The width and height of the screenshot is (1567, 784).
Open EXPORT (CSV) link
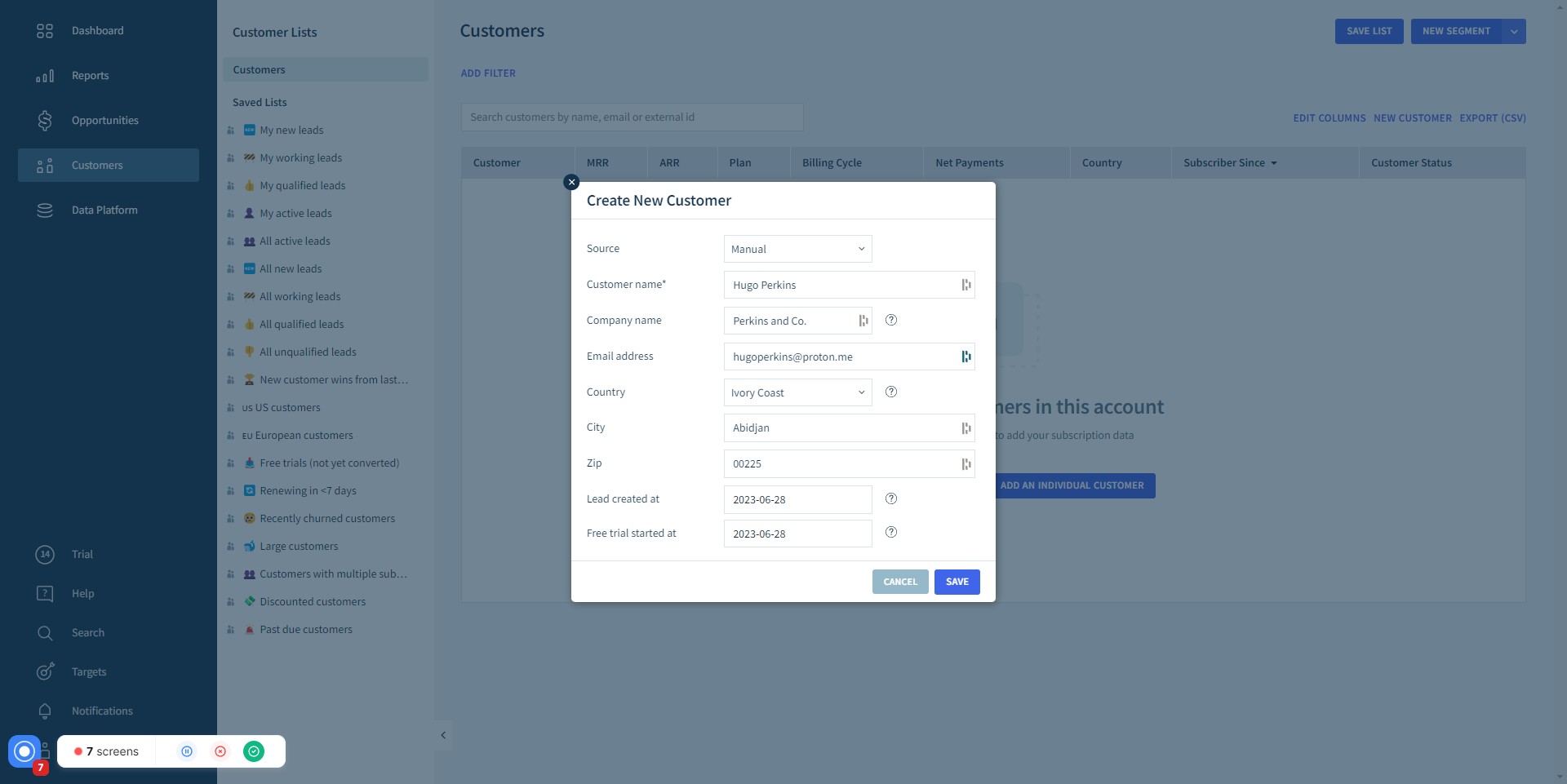(1493, 117)
